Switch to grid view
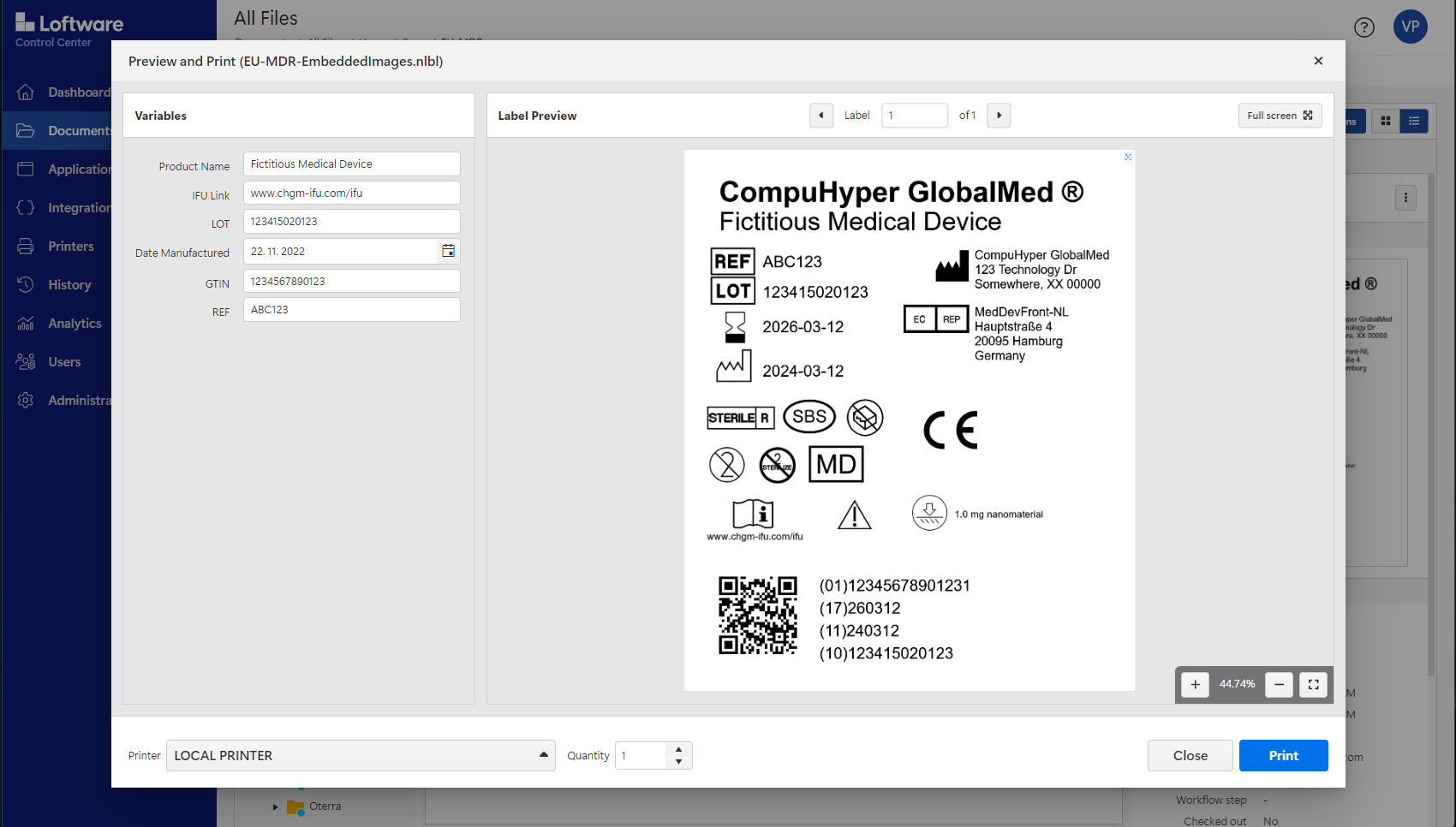Viewport: 1456px width, 827px height. [x=1386, y=122]
